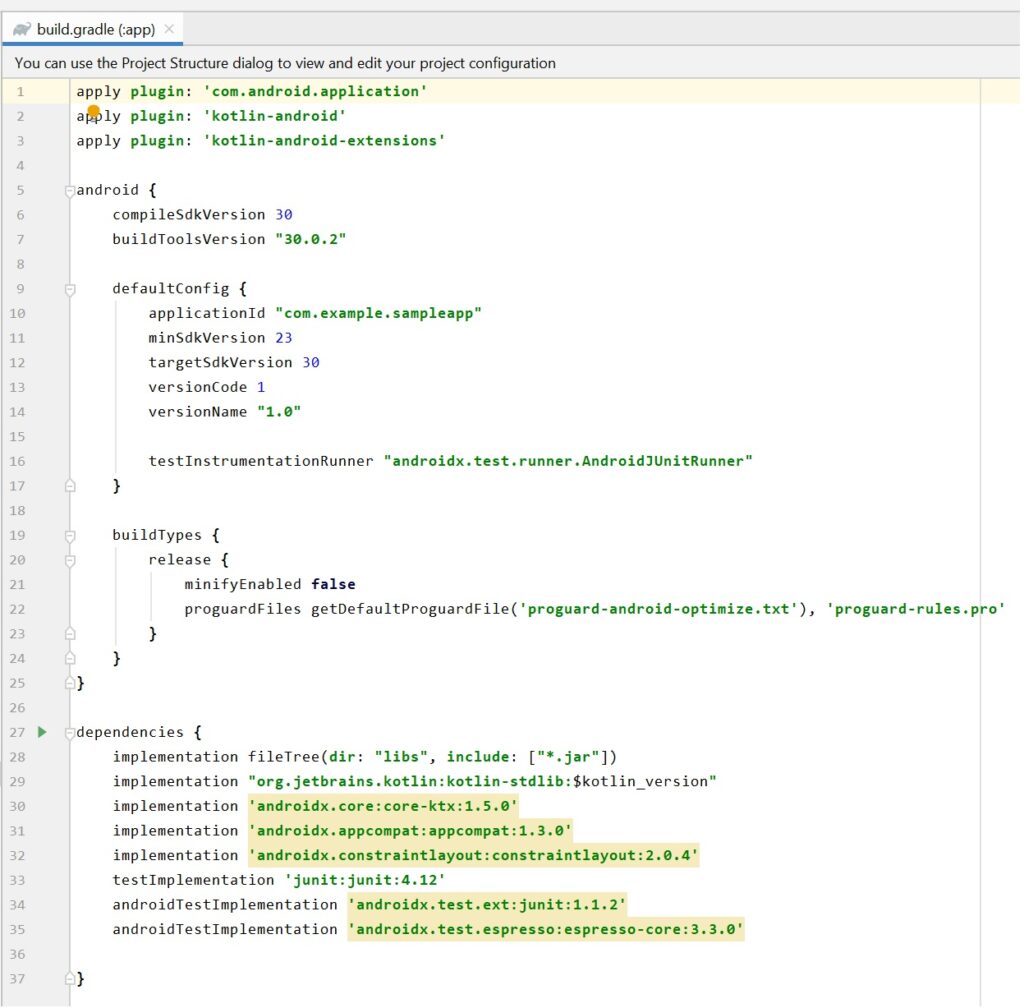Click the AndroidJUnitRunner string on line 16
Image resolution: width=1024 pixels, height=1008 pixels.
click(x=568, y=462)
